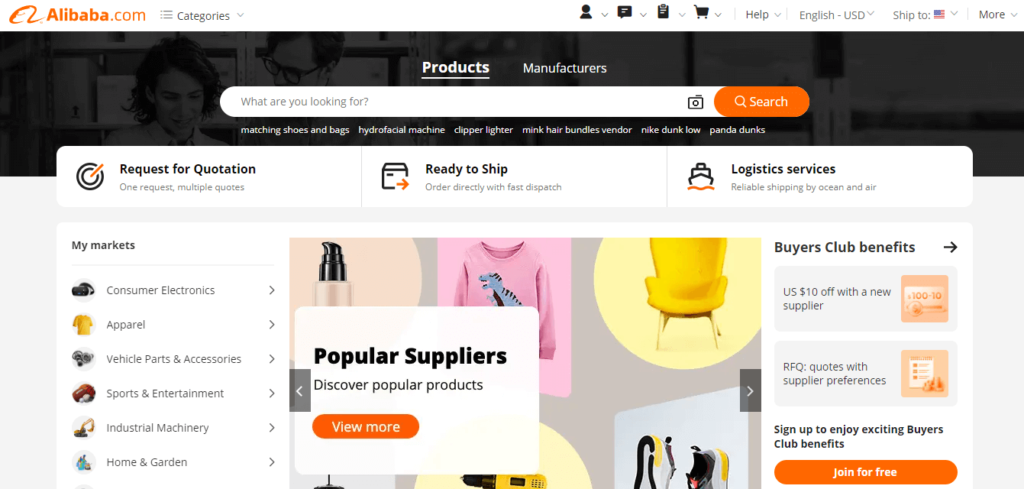This screenshot has height=489, width=1024.
Task: Click the search input field
Action: (457, 102)
